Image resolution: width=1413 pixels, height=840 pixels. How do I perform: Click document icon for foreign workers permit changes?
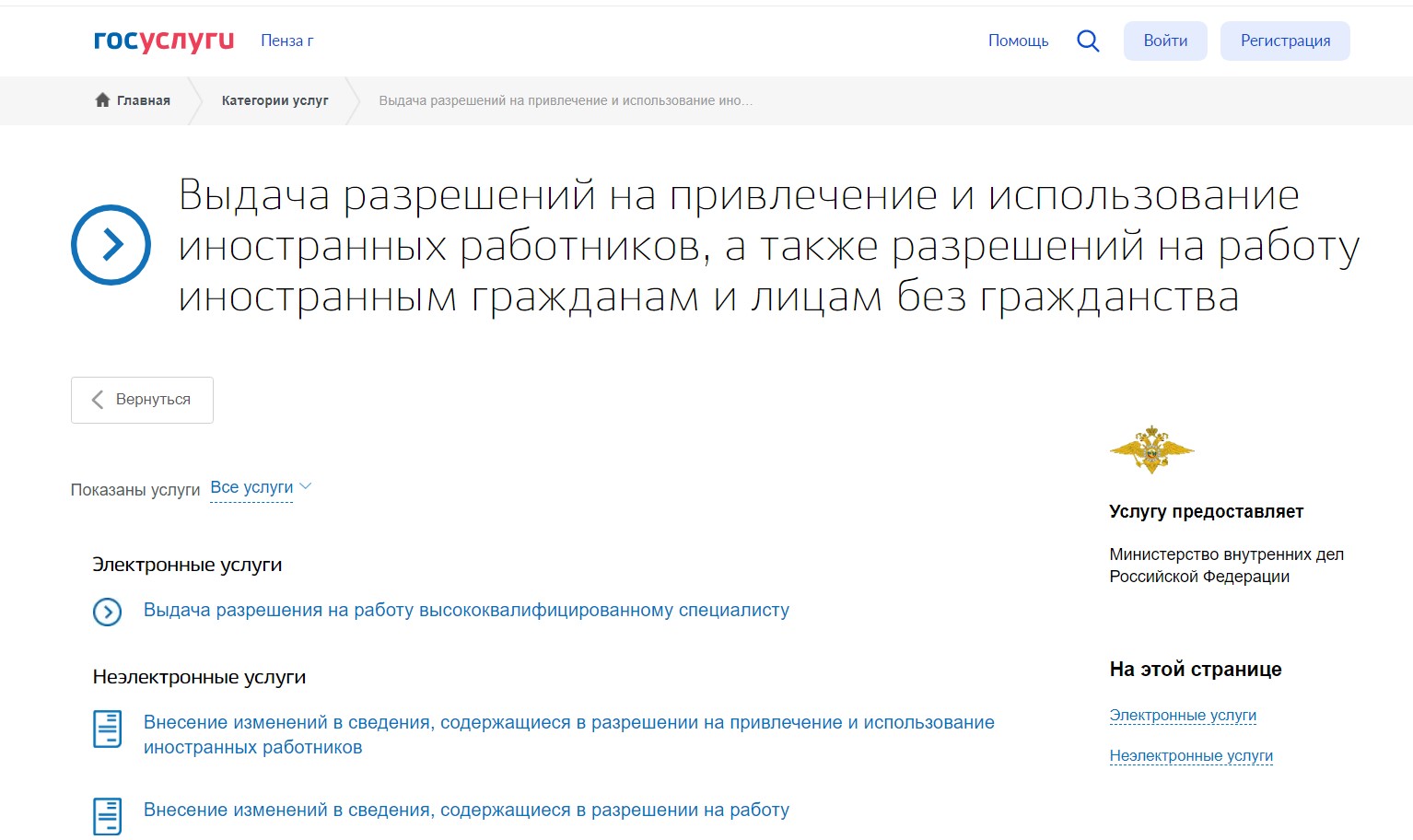pyautogui.click(x=108, y=729)
